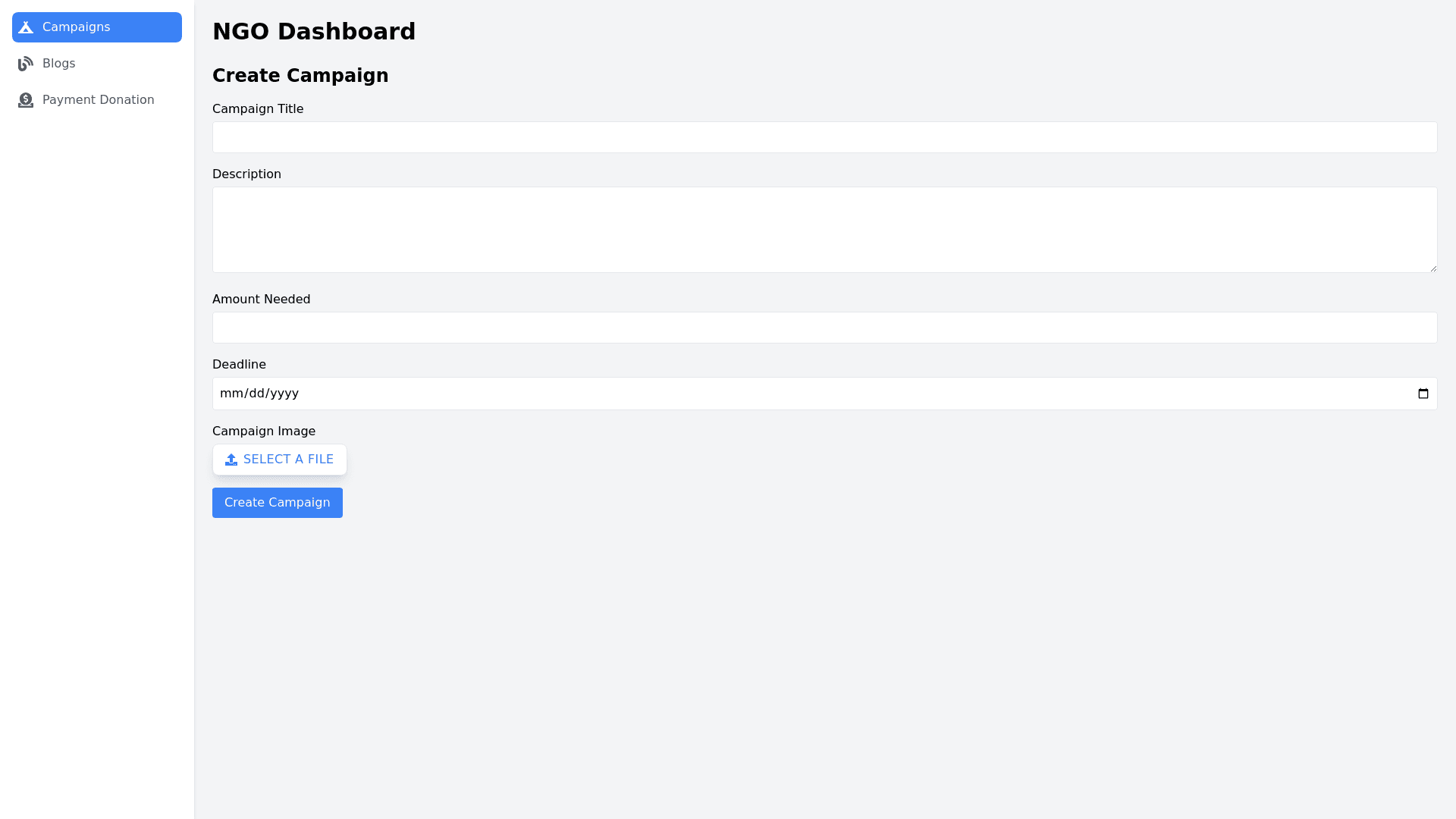
Task: Focus the Campaign Title input field
Action: click(824, 137)
